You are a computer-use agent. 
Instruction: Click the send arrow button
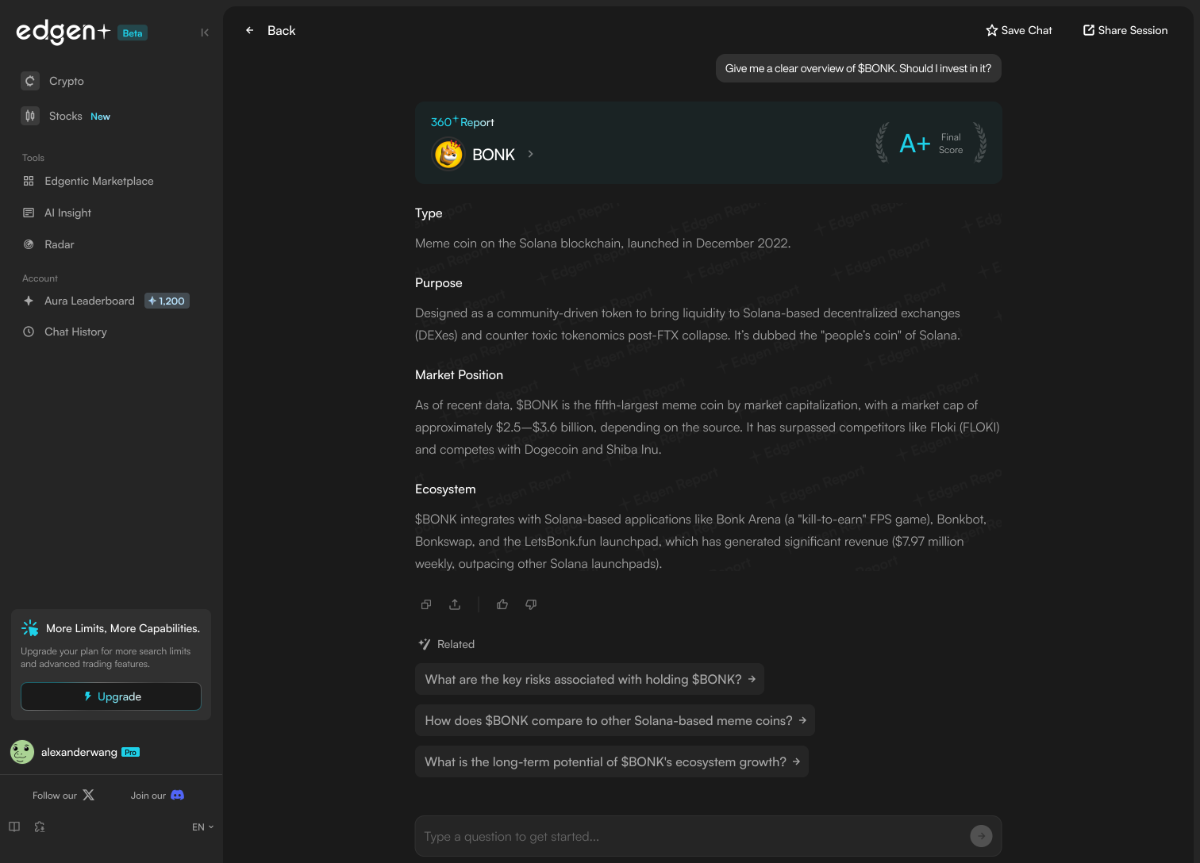[981, 836]
